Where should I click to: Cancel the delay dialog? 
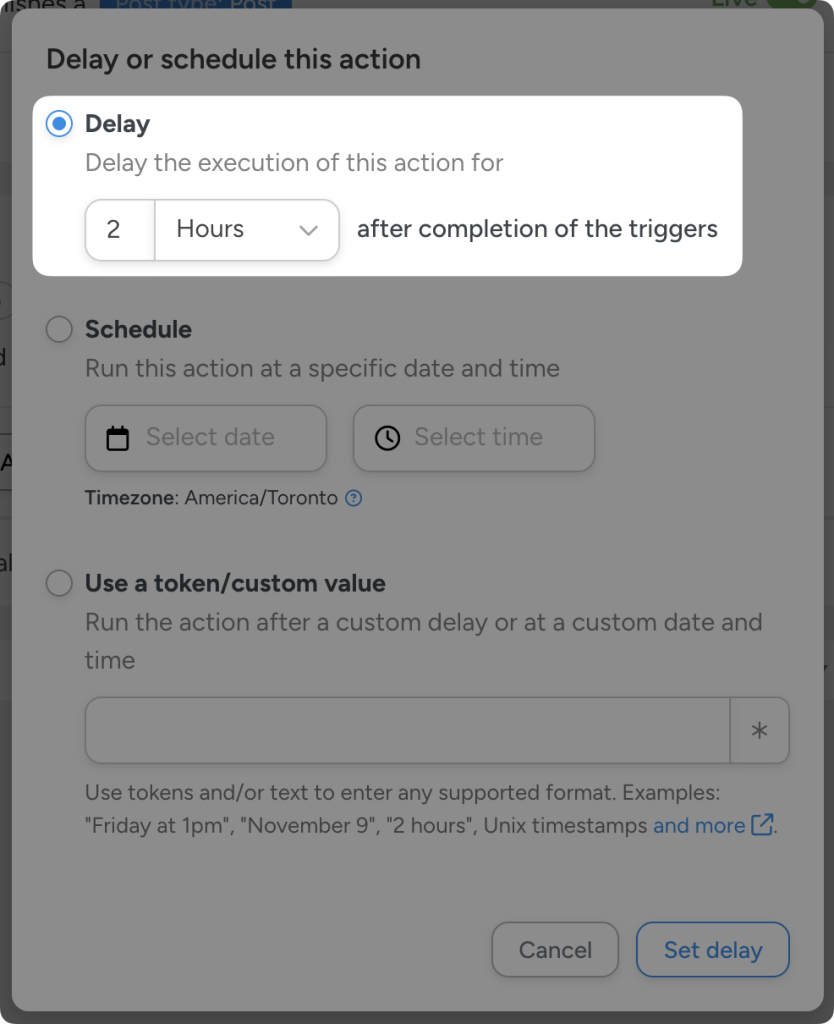(555, 949)
